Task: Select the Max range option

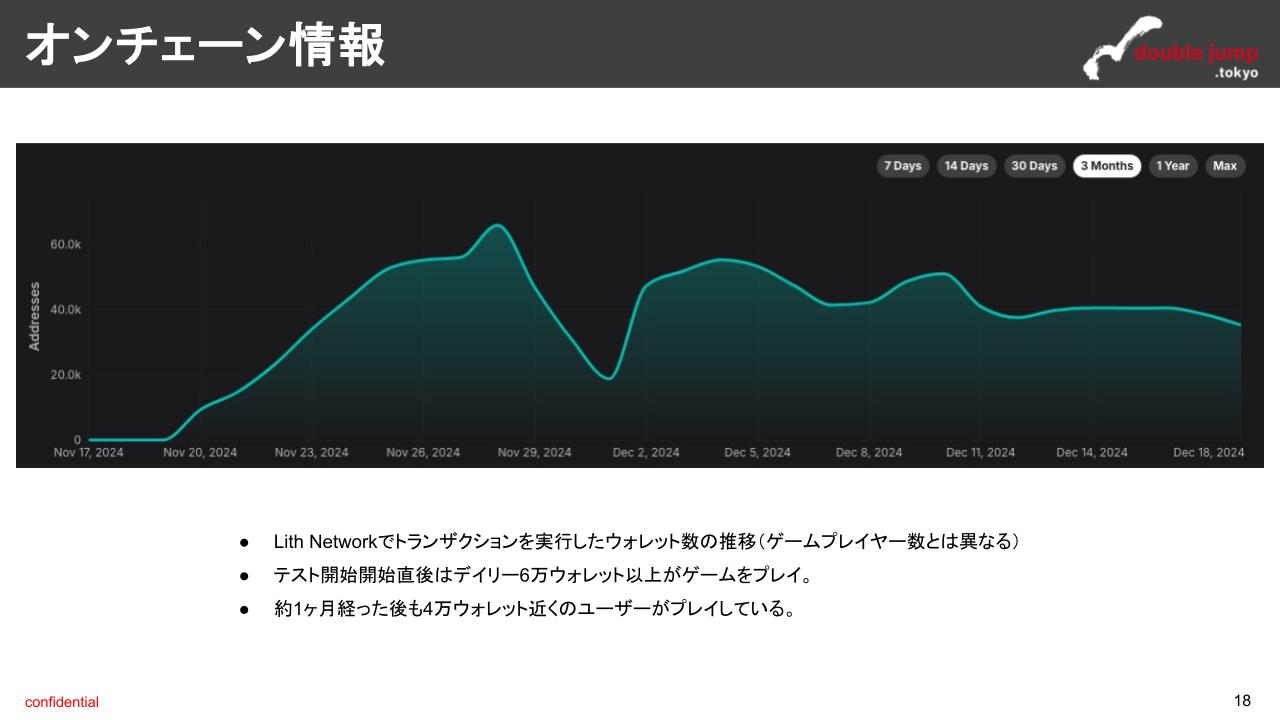Action: [1225, 166]
